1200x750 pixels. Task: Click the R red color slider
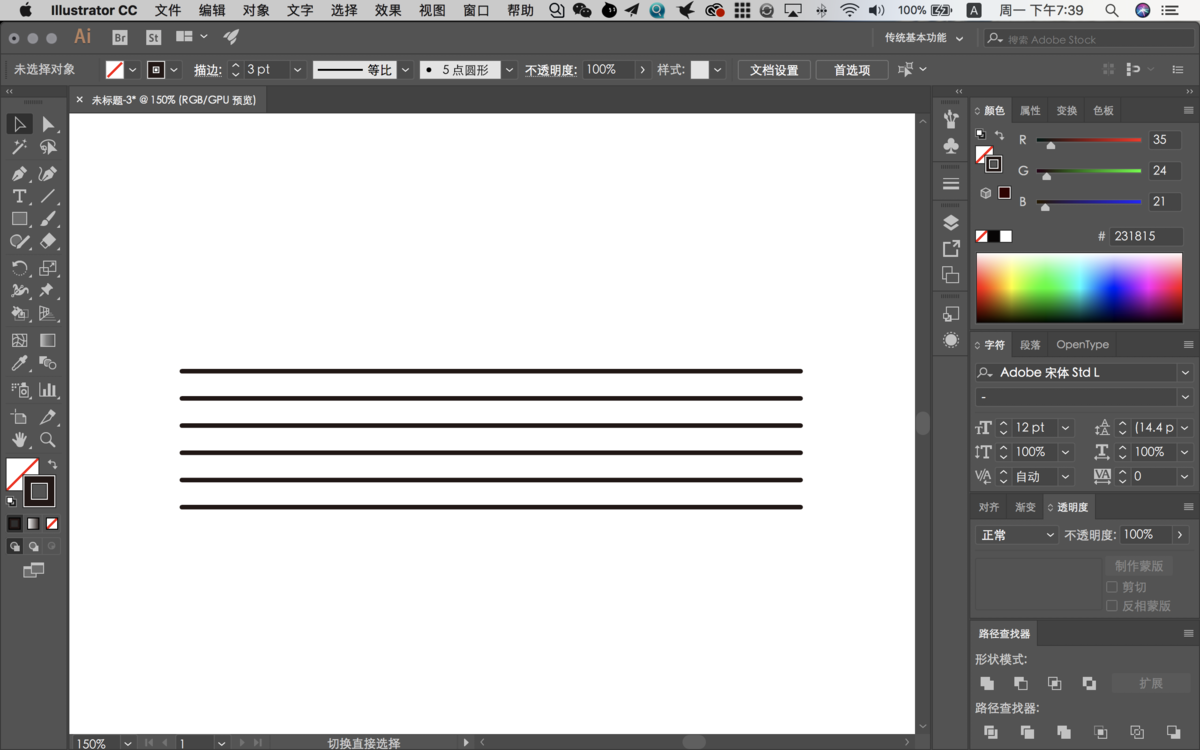click(x=1088, y=140)
